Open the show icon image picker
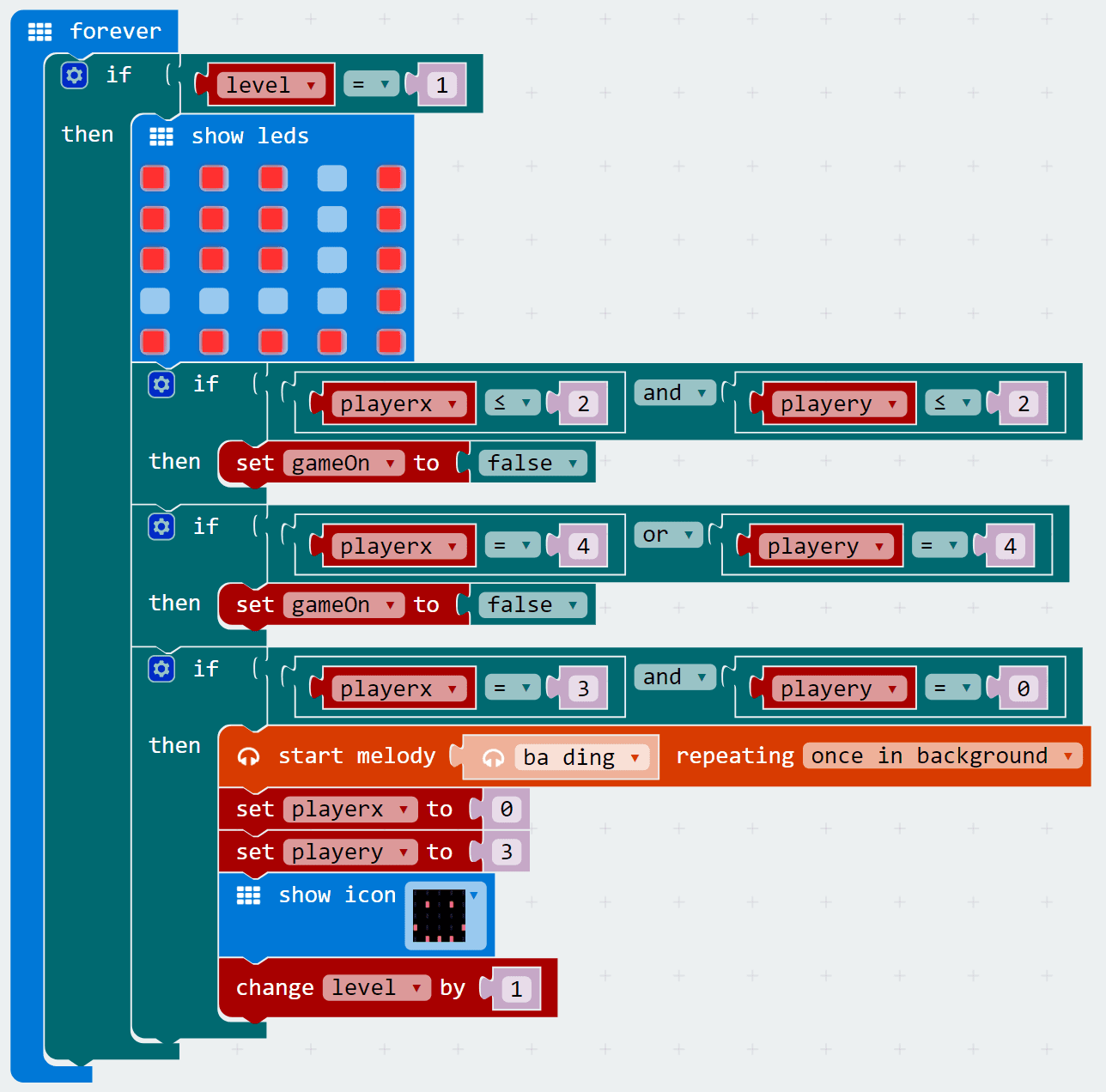Image resolution: width=1106 pixels, height=1092 pixels. [x=445, y=916]
